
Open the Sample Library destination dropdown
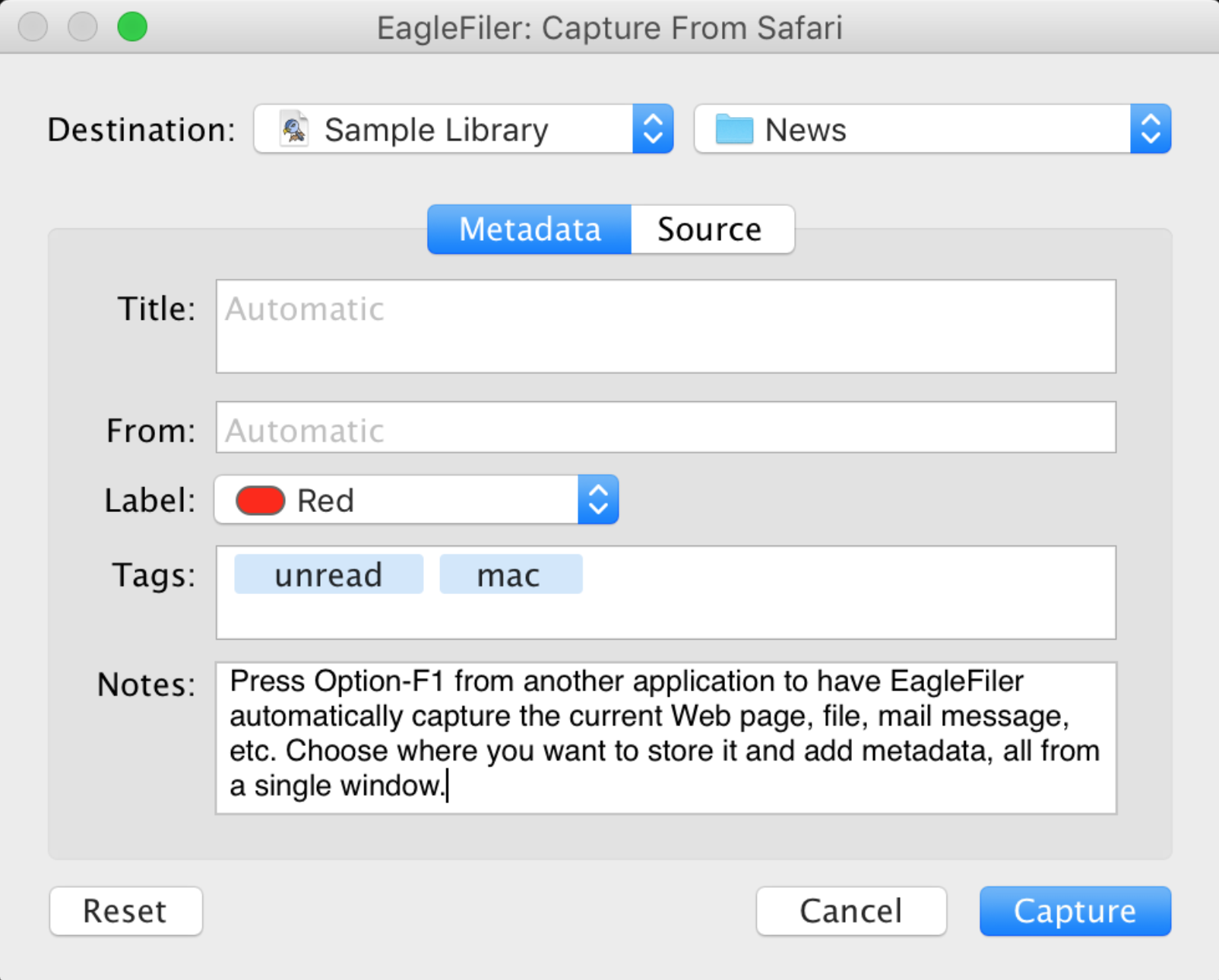(464, 129)
